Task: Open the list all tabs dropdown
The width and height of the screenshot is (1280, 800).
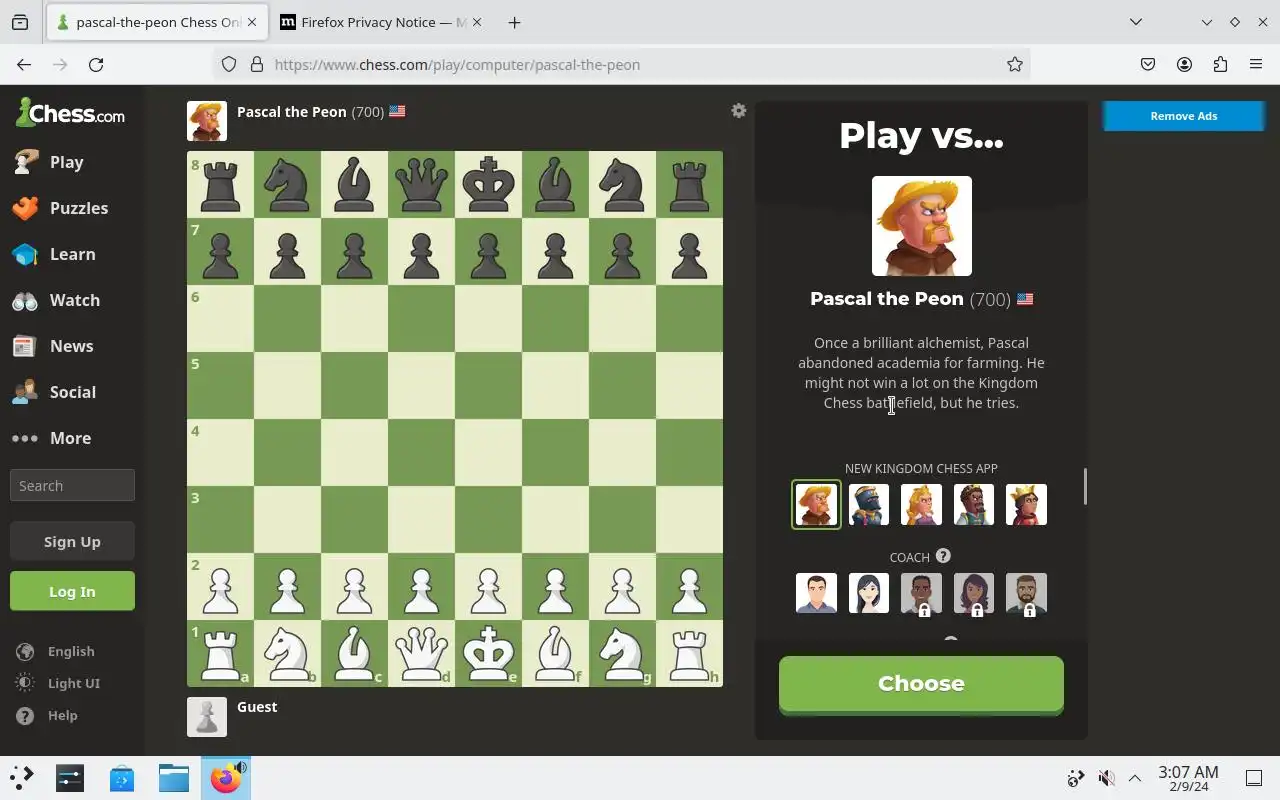Action: (1136, 22)
